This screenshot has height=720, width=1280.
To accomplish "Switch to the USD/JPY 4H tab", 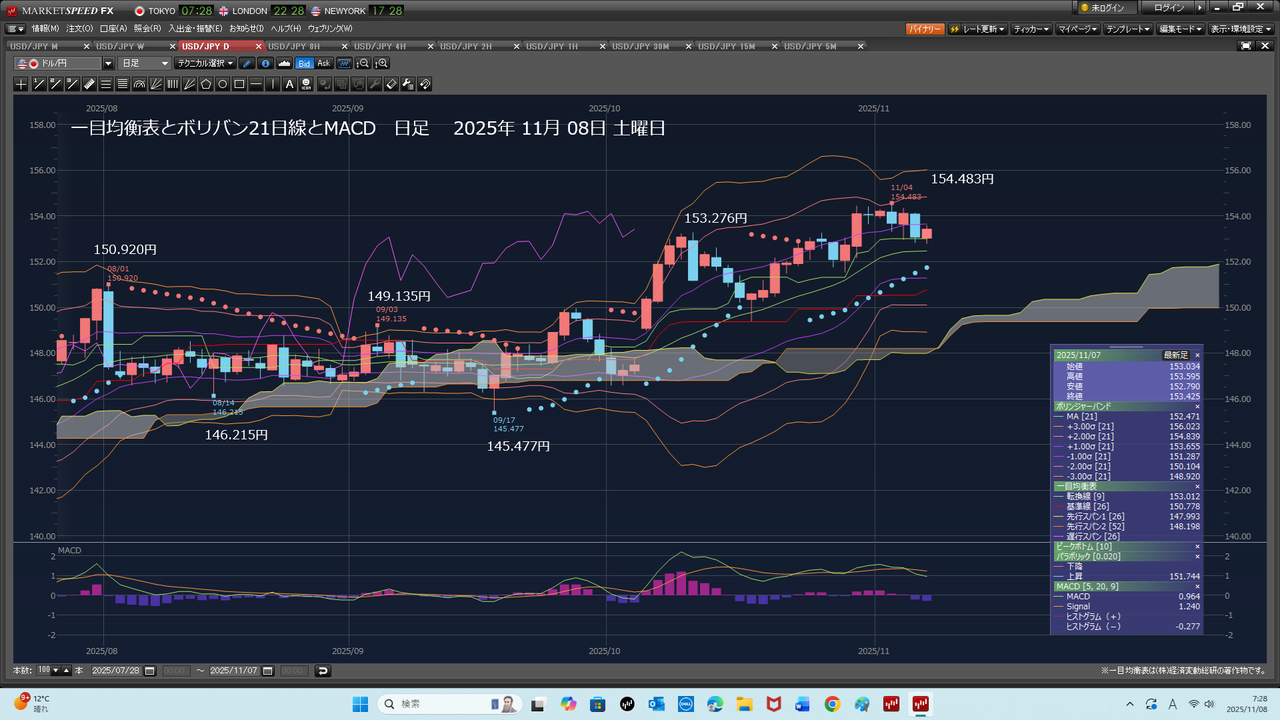I will [x=381, y=47].
